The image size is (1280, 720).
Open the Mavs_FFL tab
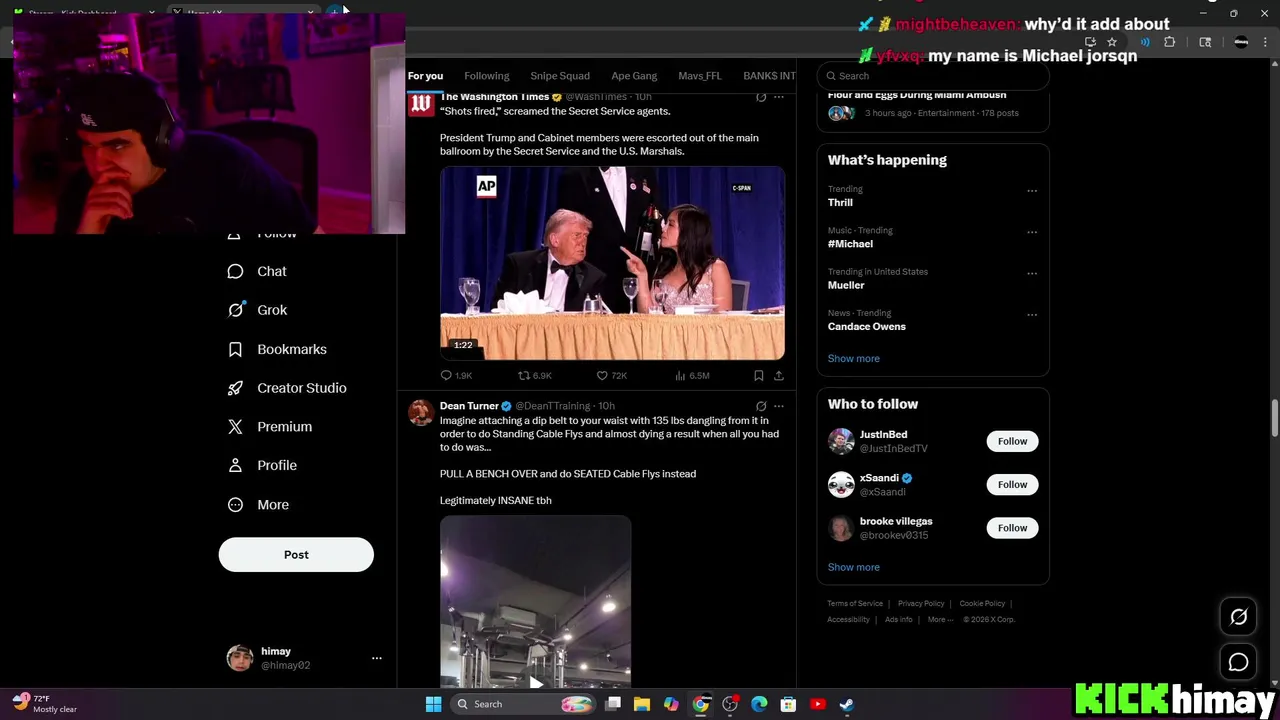tap(700, 76)
